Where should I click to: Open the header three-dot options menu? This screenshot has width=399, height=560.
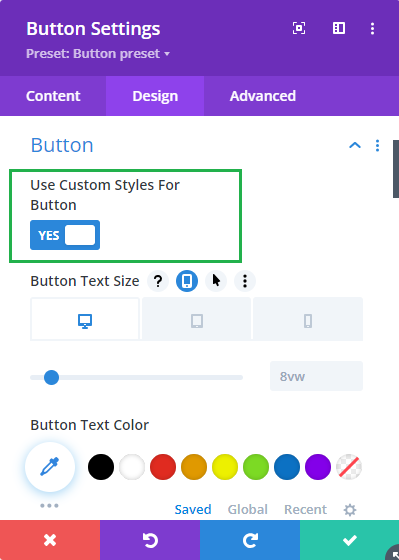point(372,29)
